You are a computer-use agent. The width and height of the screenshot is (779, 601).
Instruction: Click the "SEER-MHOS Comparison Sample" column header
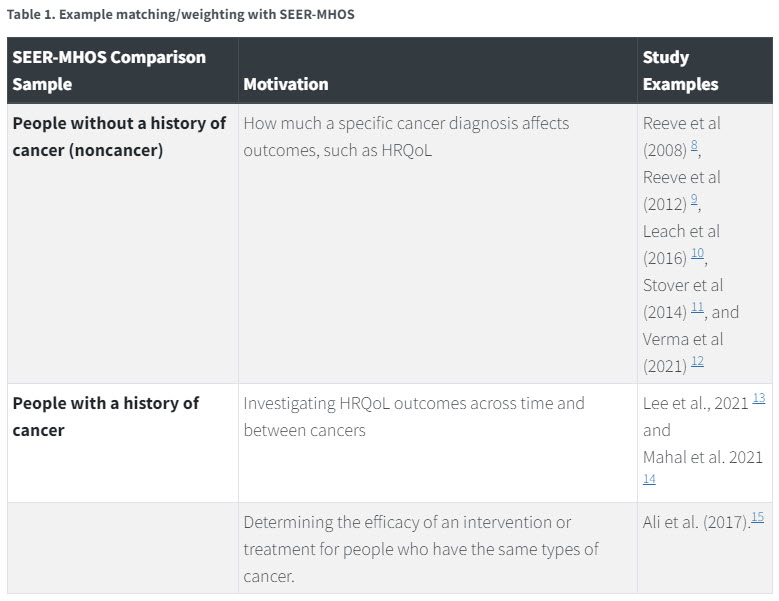click(109, 70)
